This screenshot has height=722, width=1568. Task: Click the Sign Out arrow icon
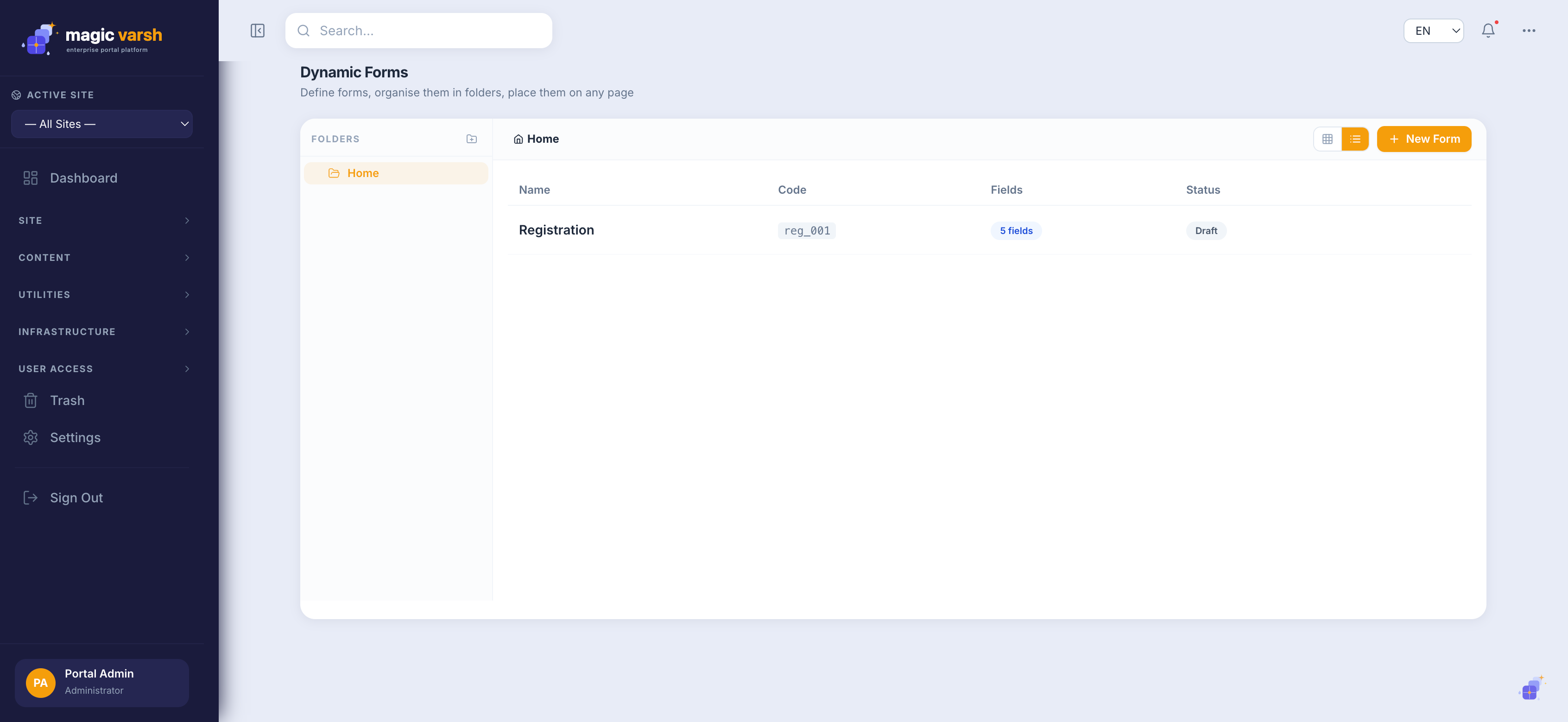click(31, 498)
